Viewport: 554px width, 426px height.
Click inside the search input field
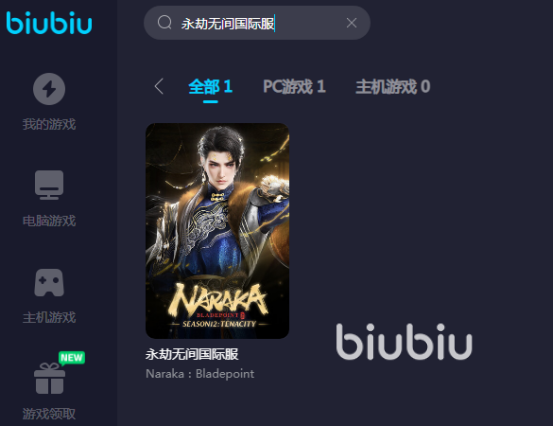point(257,23)
